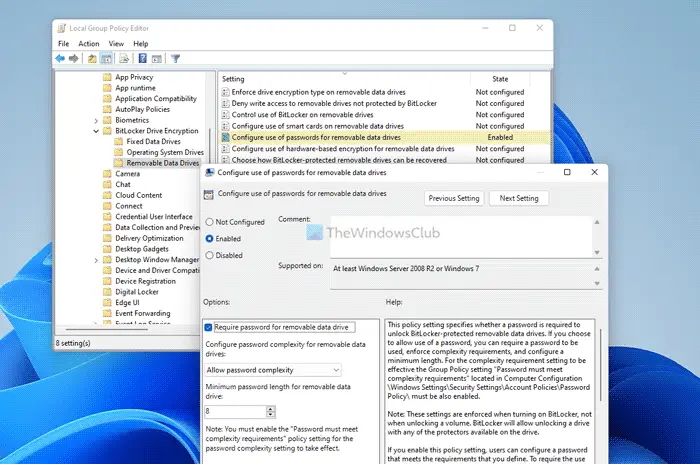
Task: Select Device Registration in the tree
Action: coord(145,281)
